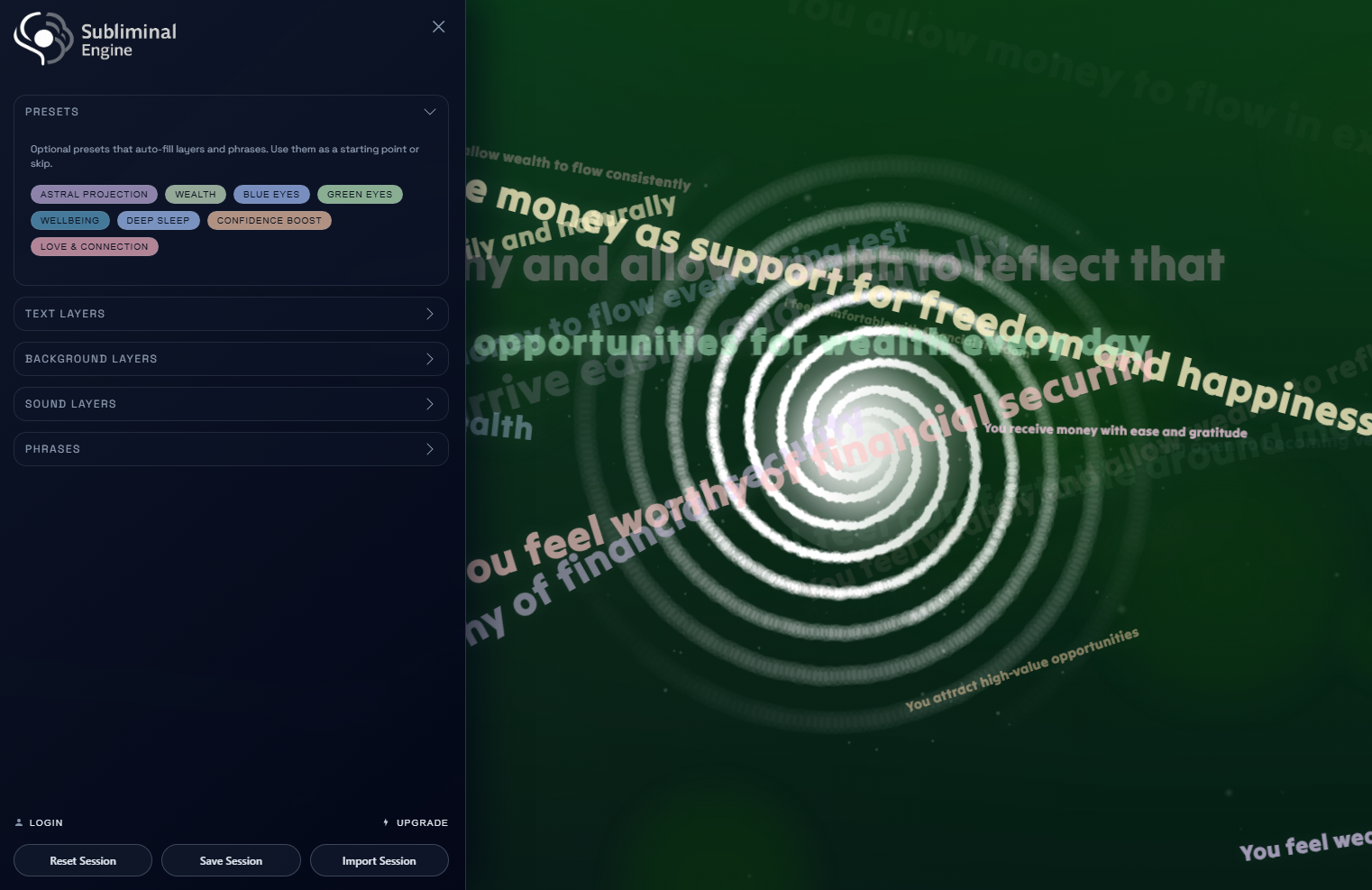Viewport: 1372px width, 890px height.
Task: Click the Save Session button
Action: pyautogui.click(x=231, y=860)
